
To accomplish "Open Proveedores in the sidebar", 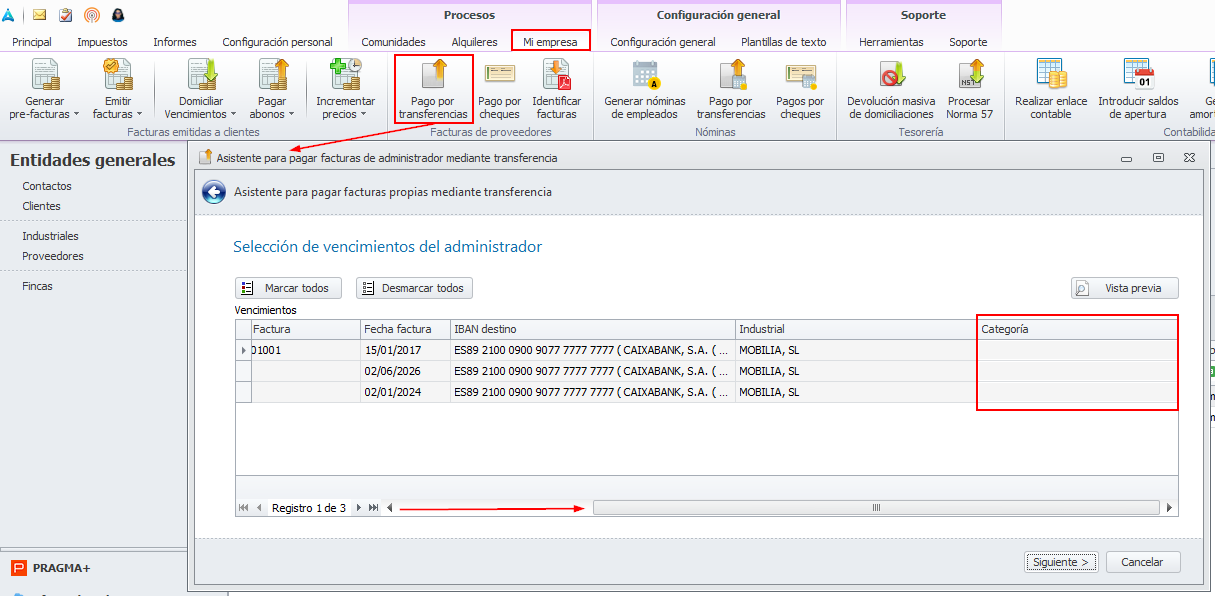I will click(53, 256).
